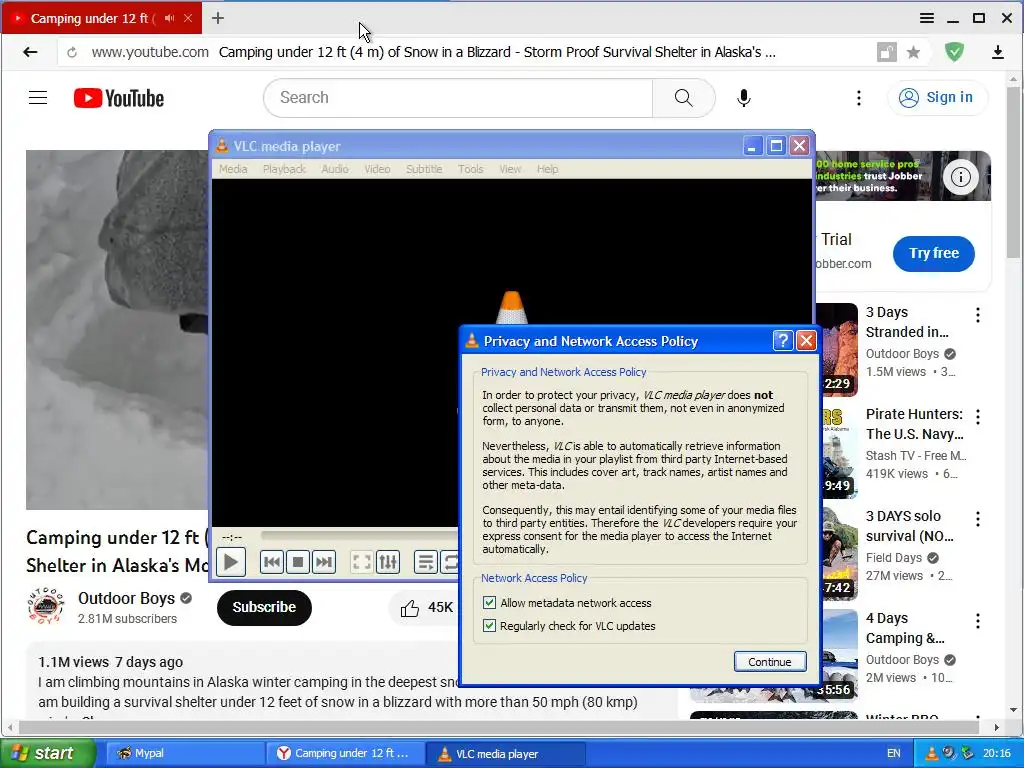Click the green shield protect icon

point(954,52)
